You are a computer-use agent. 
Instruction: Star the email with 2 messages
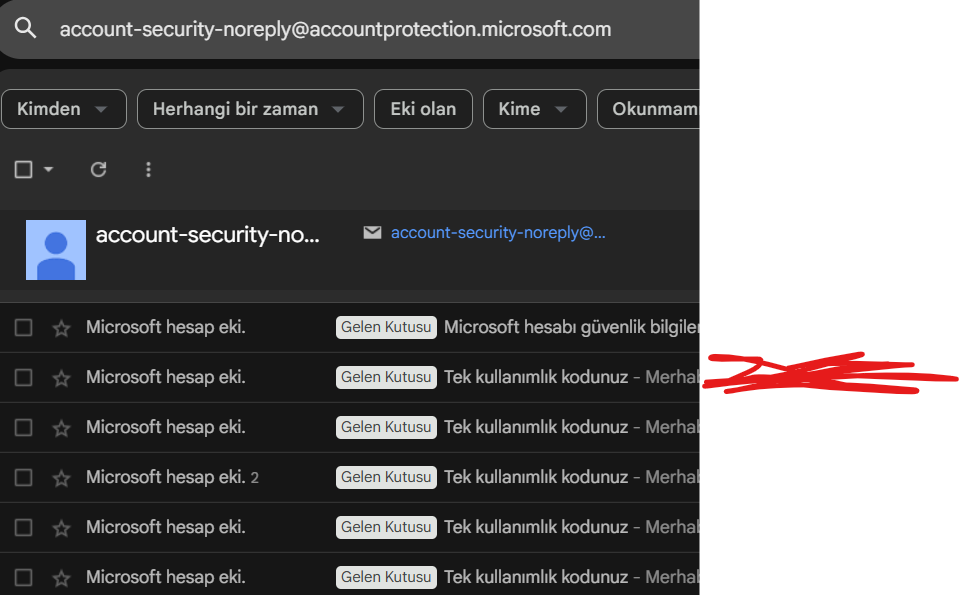[61, 478]
